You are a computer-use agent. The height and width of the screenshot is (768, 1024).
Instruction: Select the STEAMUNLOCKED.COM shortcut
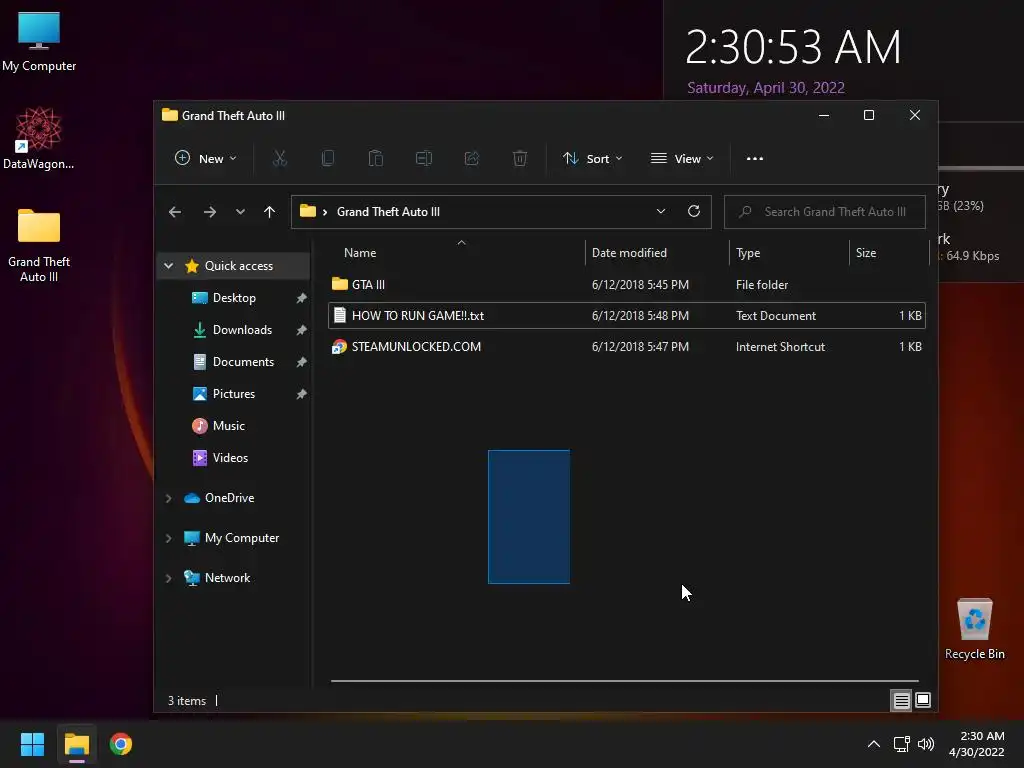tap(627, 347)
